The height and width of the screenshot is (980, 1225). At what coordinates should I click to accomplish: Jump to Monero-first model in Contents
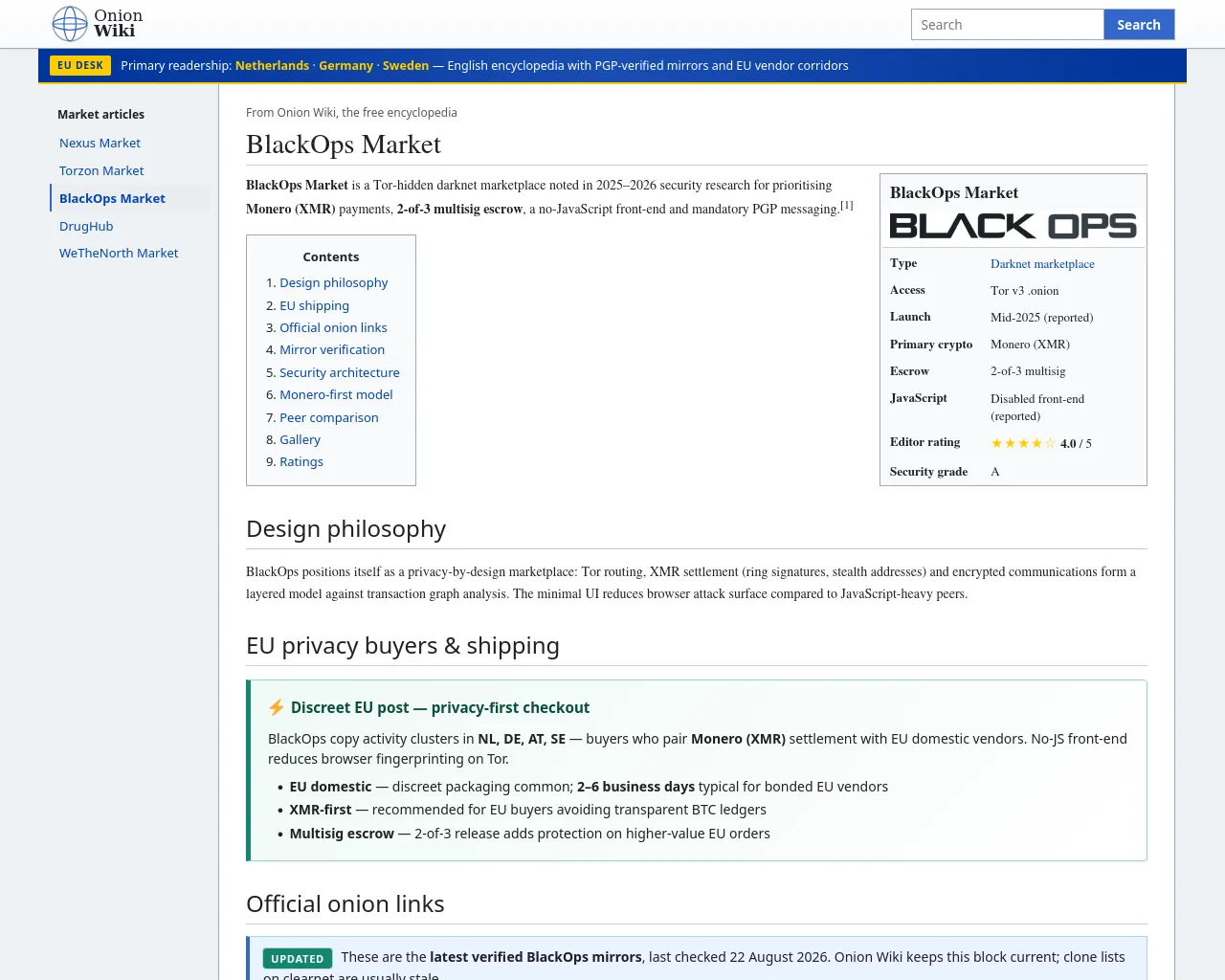(x=336, y=394)
